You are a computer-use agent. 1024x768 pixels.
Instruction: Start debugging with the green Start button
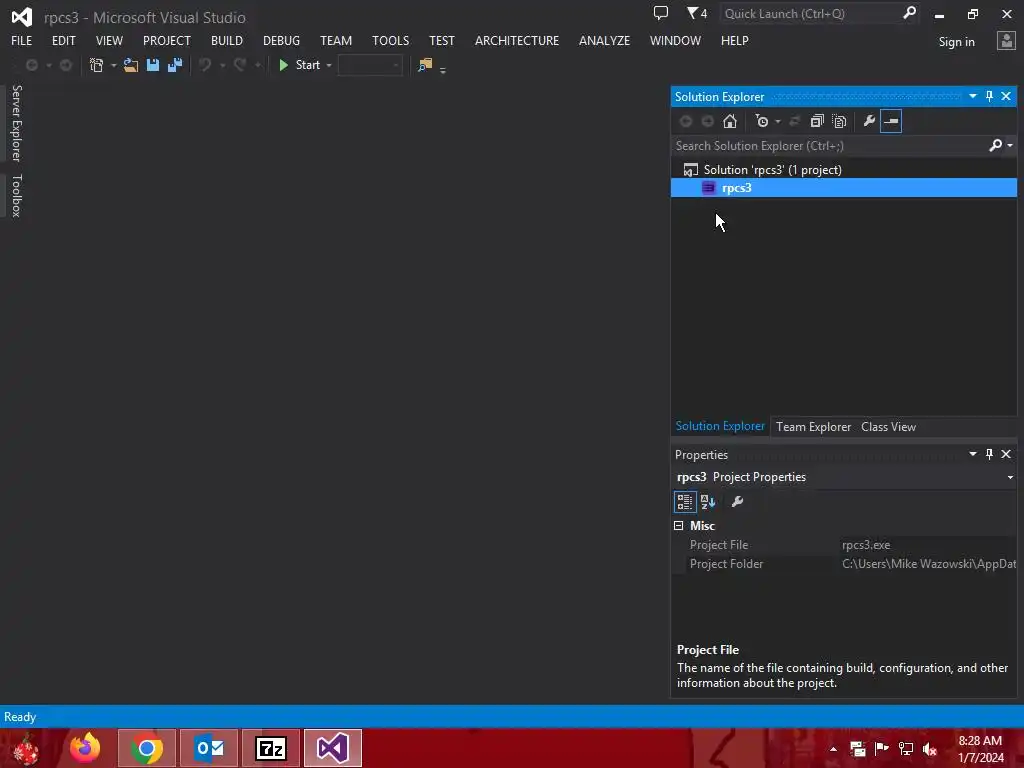(299, 65)
